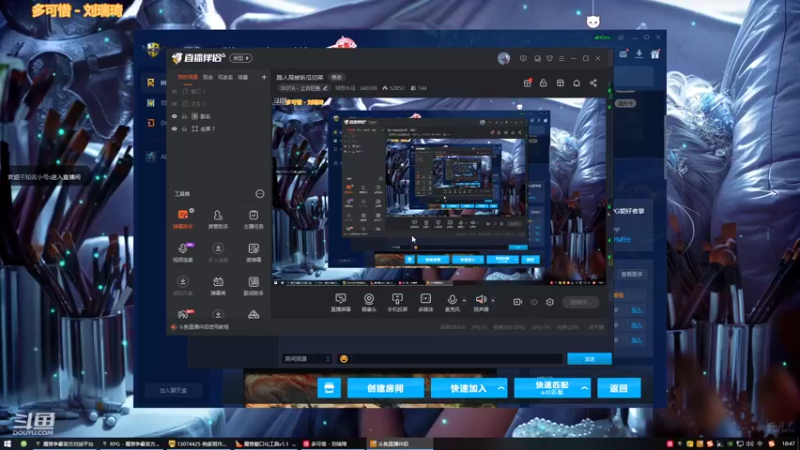This screenshot has width=800, height=450.
Task: Open the 主播任务 tool icon
Action: pyautogui.click(x=254, y=218)
